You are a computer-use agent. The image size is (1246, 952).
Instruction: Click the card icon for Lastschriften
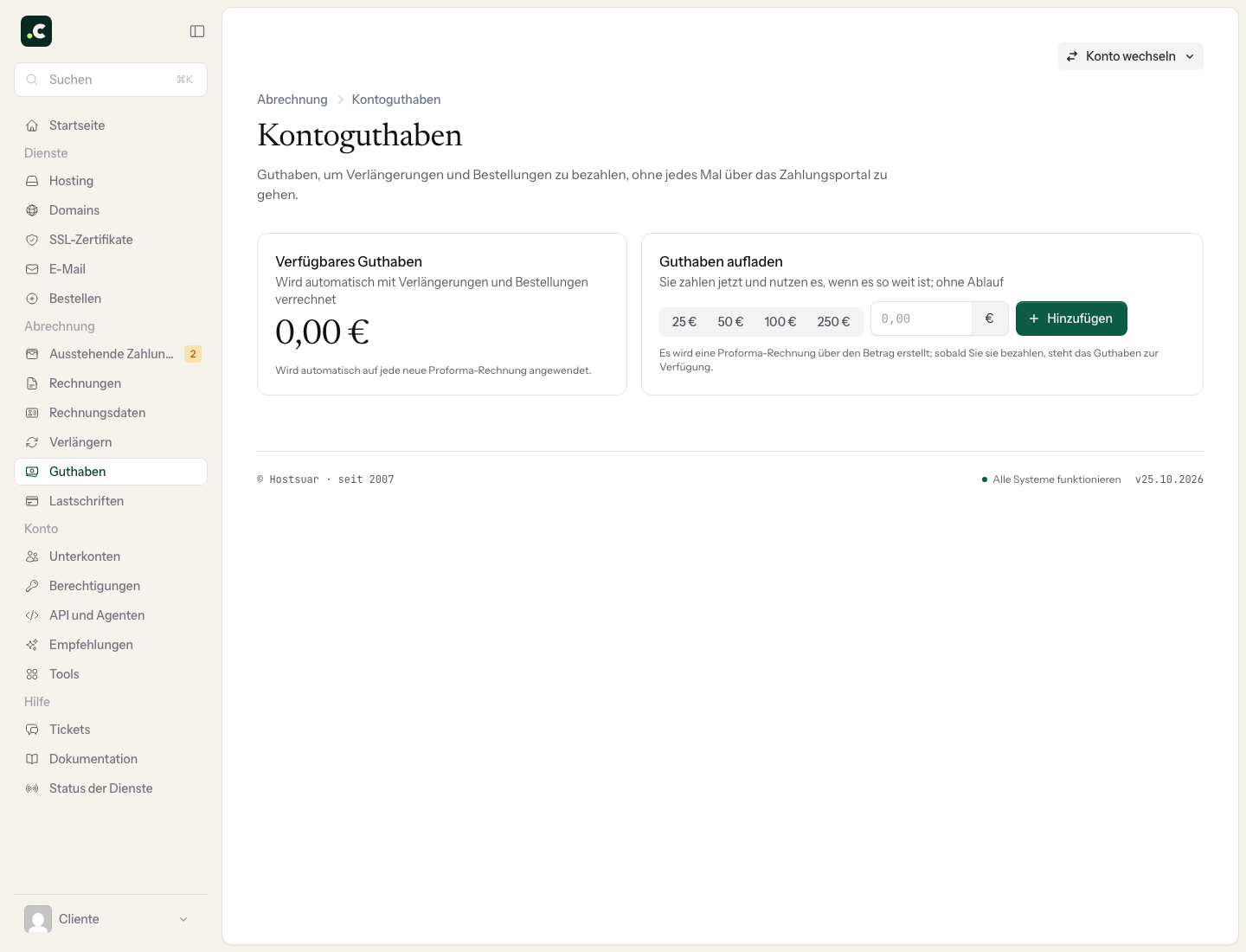click(x=32, y=501)
